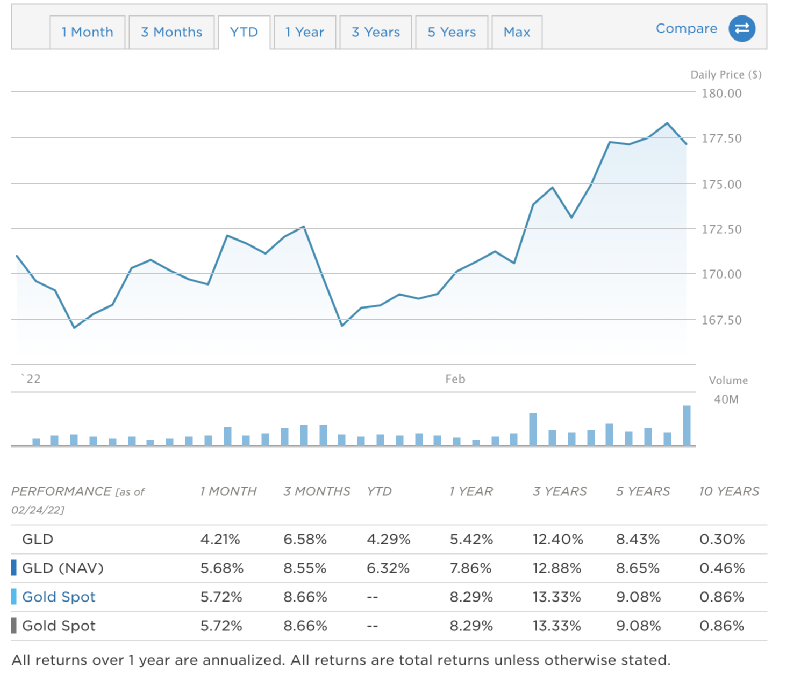
Task: Click GLD (NAV) 1 year value 7.86%
Action: tap(470, 568)
